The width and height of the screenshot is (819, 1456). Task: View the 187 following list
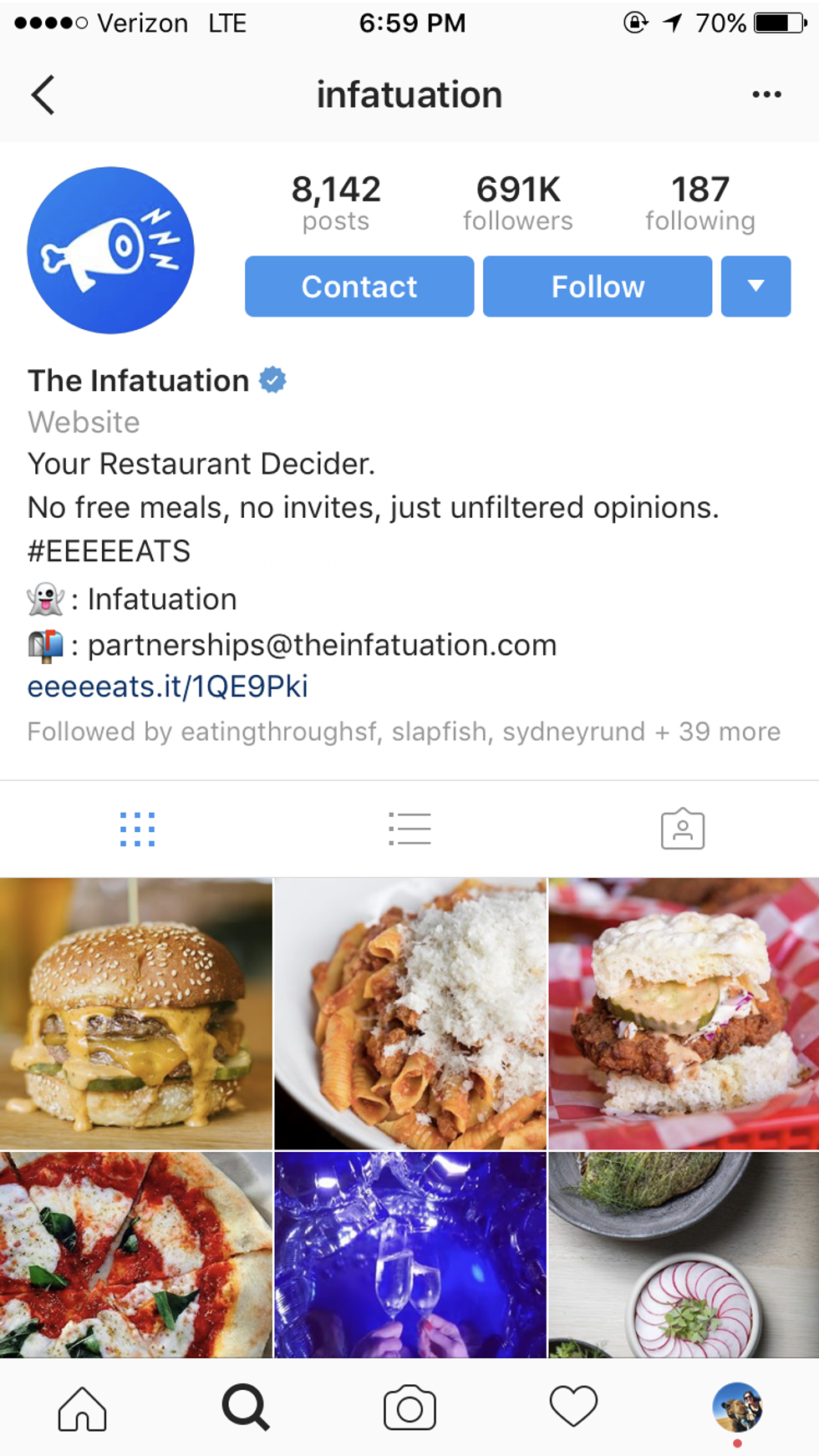[x=700, y=203]
